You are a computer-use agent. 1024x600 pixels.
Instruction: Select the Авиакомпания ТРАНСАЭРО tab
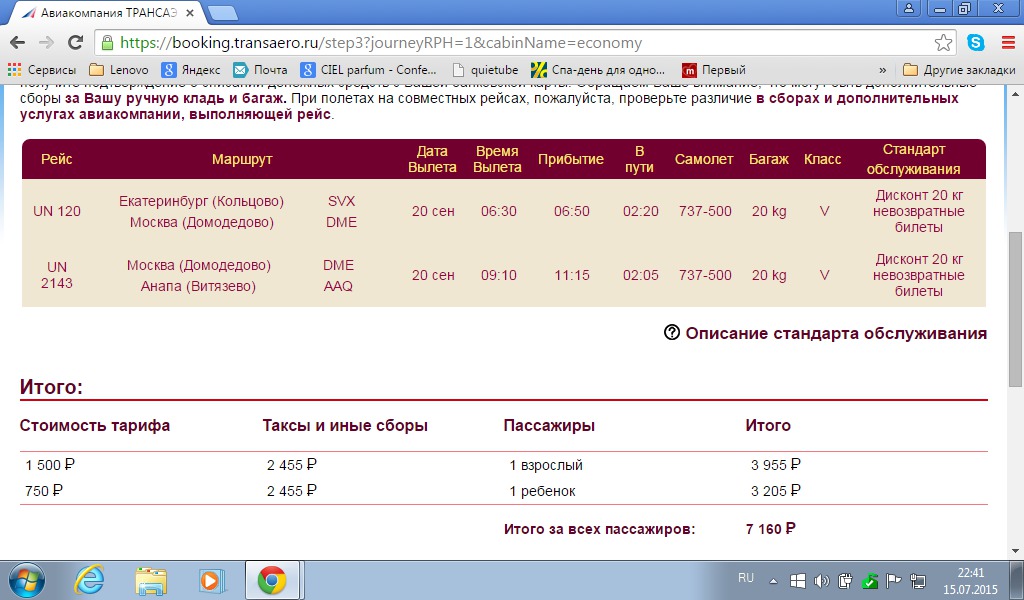click(109, 12)
